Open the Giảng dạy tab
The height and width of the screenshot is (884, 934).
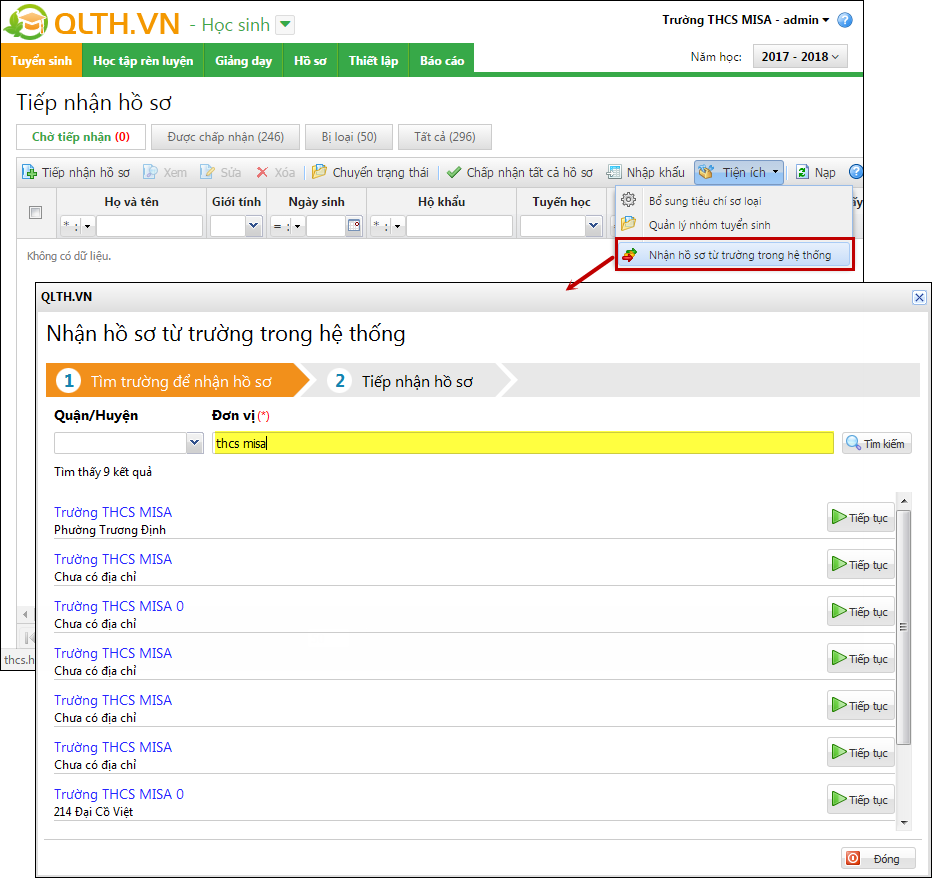click(x=244, y=60)
